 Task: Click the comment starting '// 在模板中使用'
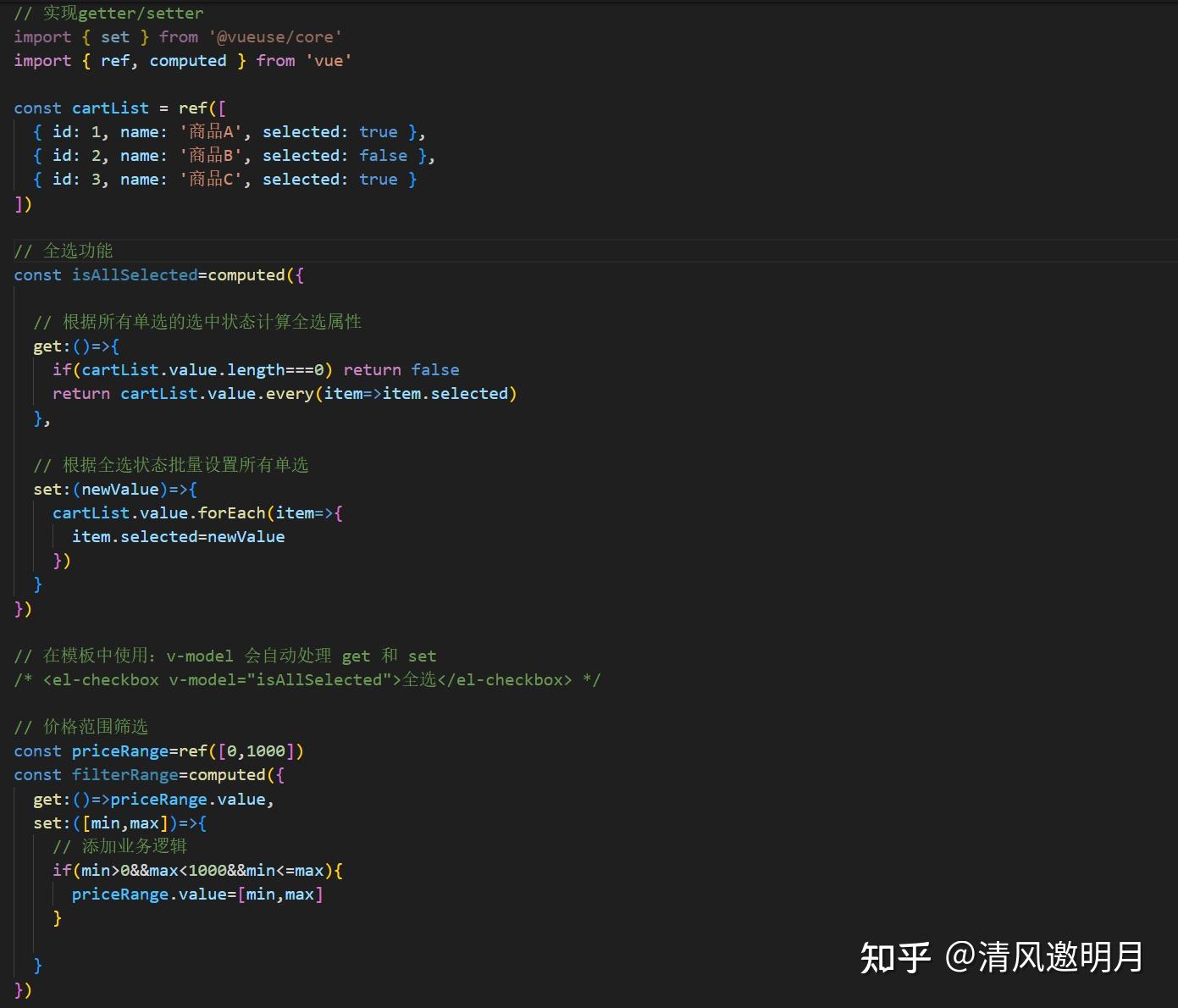tap(225, 656)
